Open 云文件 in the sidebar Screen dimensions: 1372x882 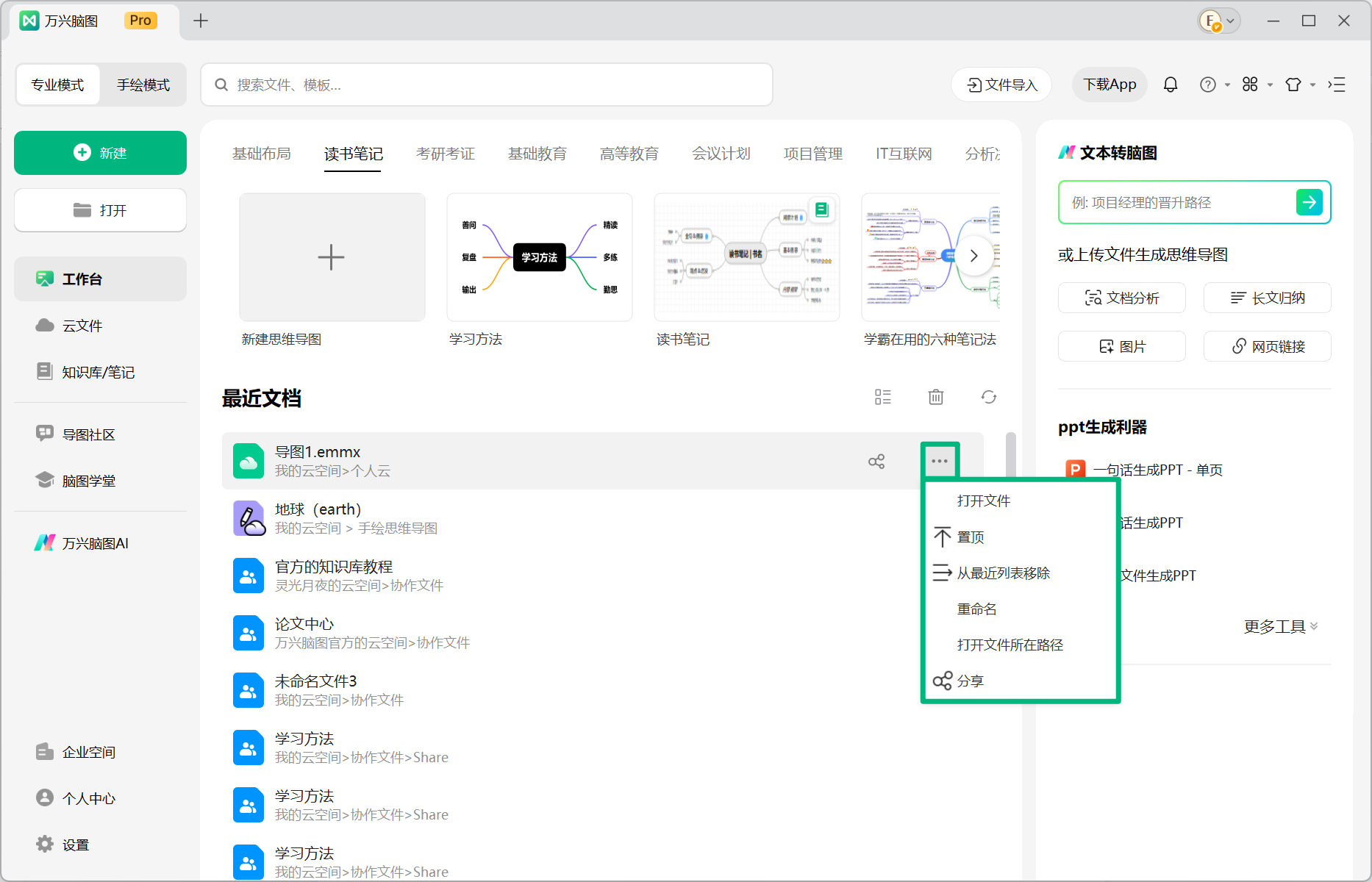[x=100, y=325]
